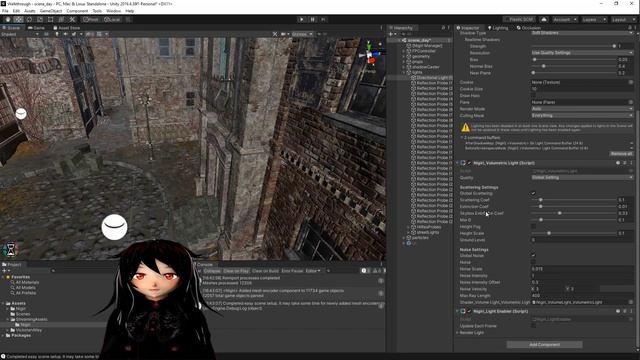
Task: Open Culling Mask dropdown
Action: point(582,116)
